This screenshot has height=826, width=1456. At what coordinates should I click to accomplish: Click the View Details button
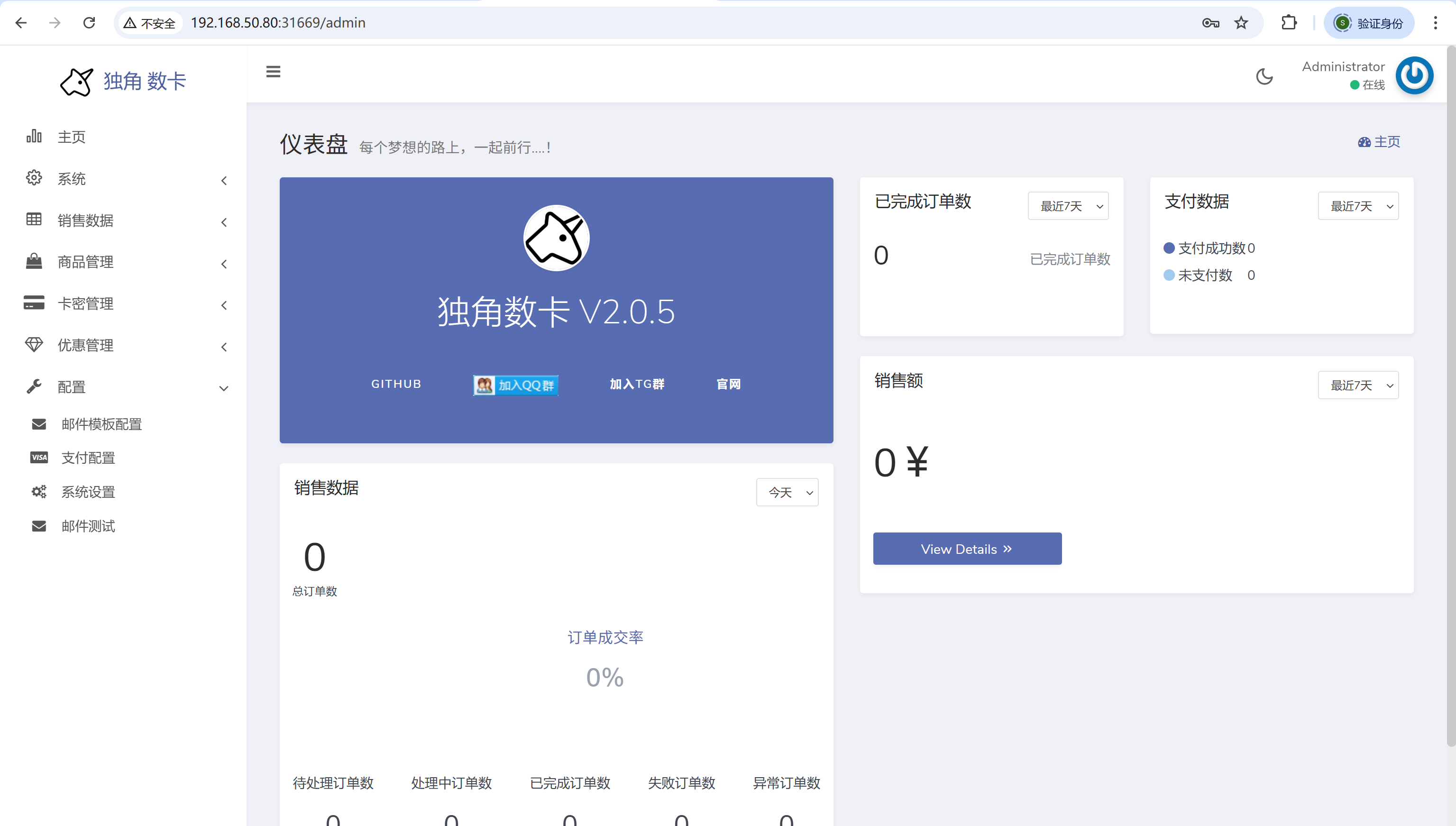pos(967,549)
